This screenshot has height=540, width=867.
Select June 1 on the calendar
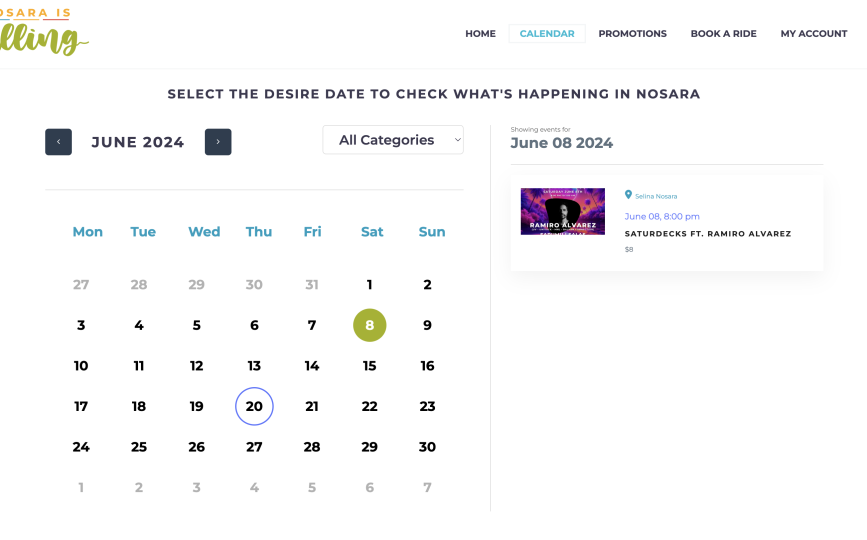[370, 285]
